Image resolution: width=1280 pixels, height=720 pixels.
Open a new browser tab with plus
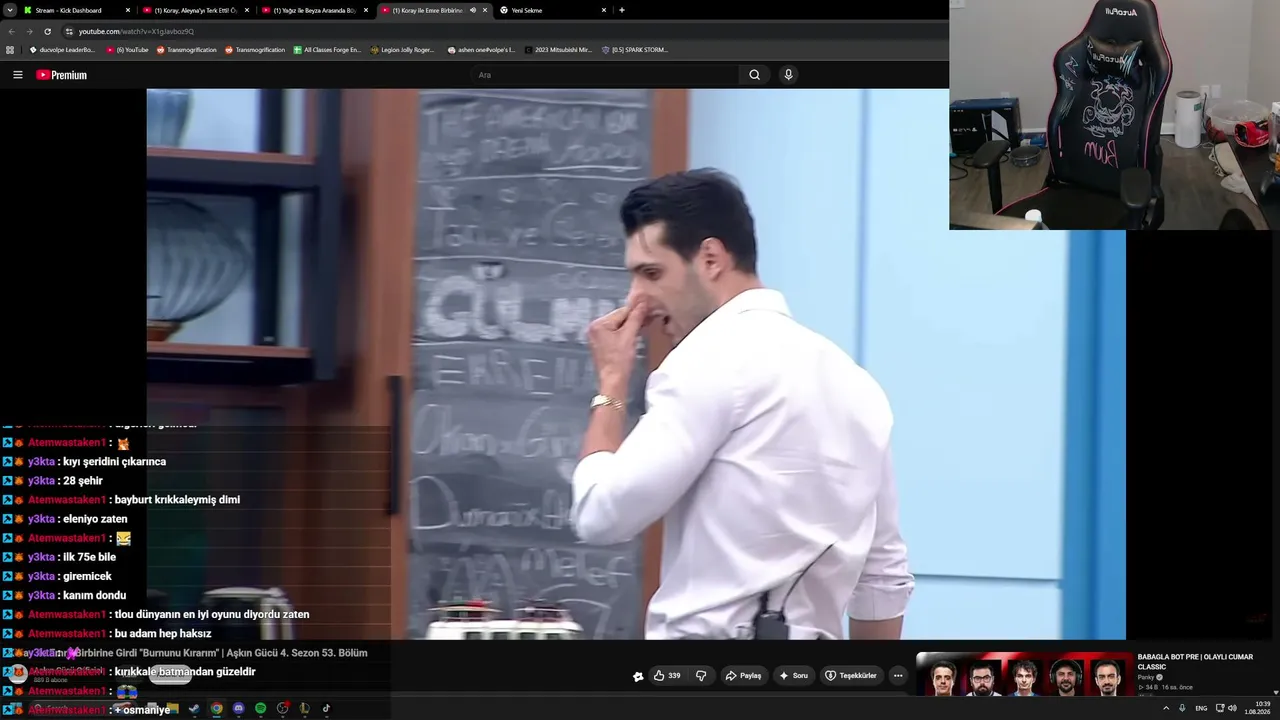click(622, 10)
